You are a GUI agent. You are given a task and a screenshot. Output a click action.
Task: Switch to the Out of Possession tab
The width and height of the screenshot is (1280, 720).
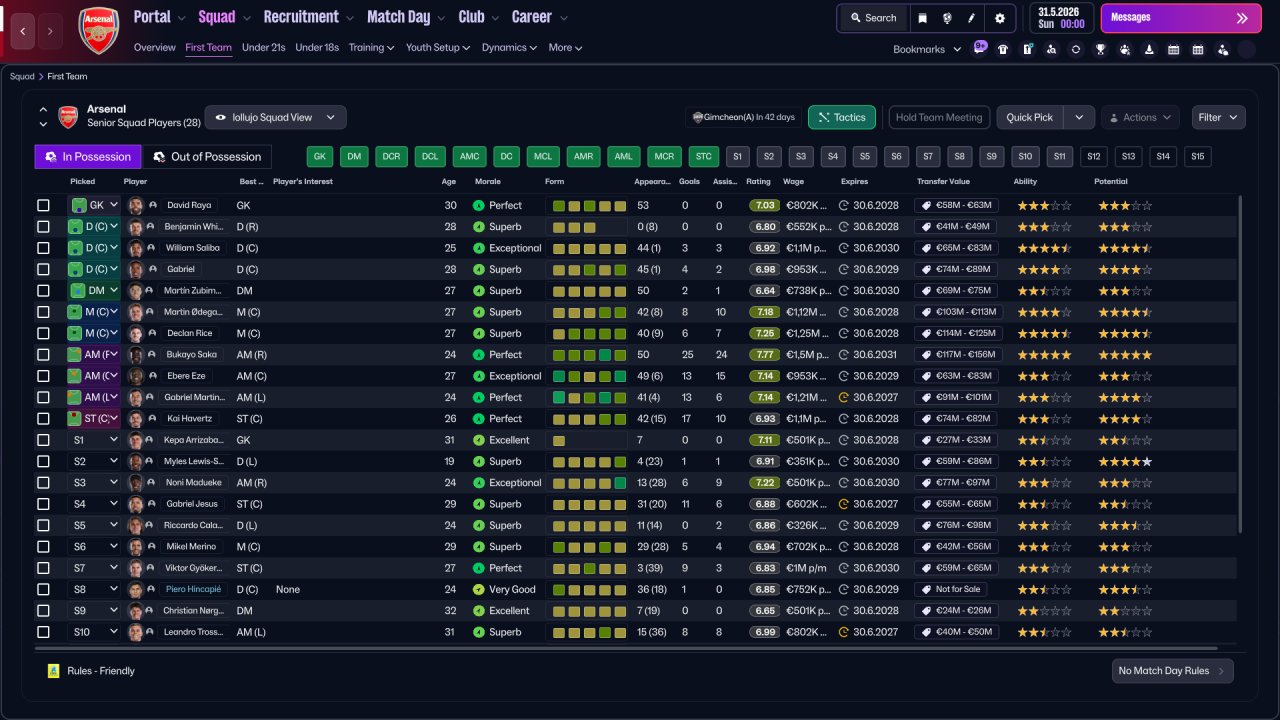(x=207, y=157)
